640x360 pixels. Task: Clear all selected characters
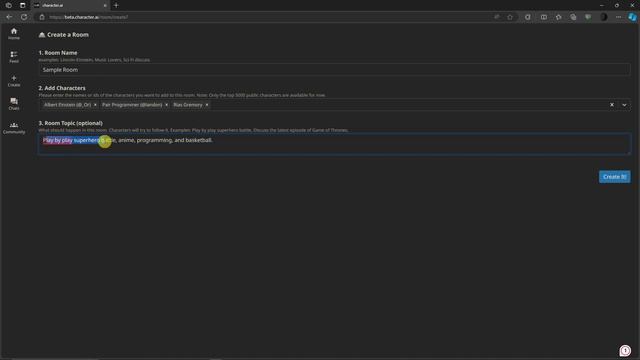tap(612, 105)
